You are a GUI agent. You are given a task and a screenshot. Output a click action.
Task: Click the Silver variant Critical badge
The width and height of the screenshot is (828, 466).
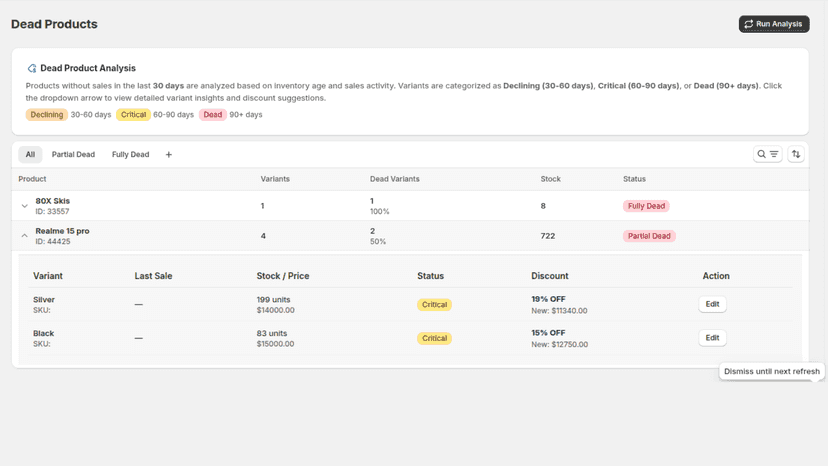coord(434,305)
